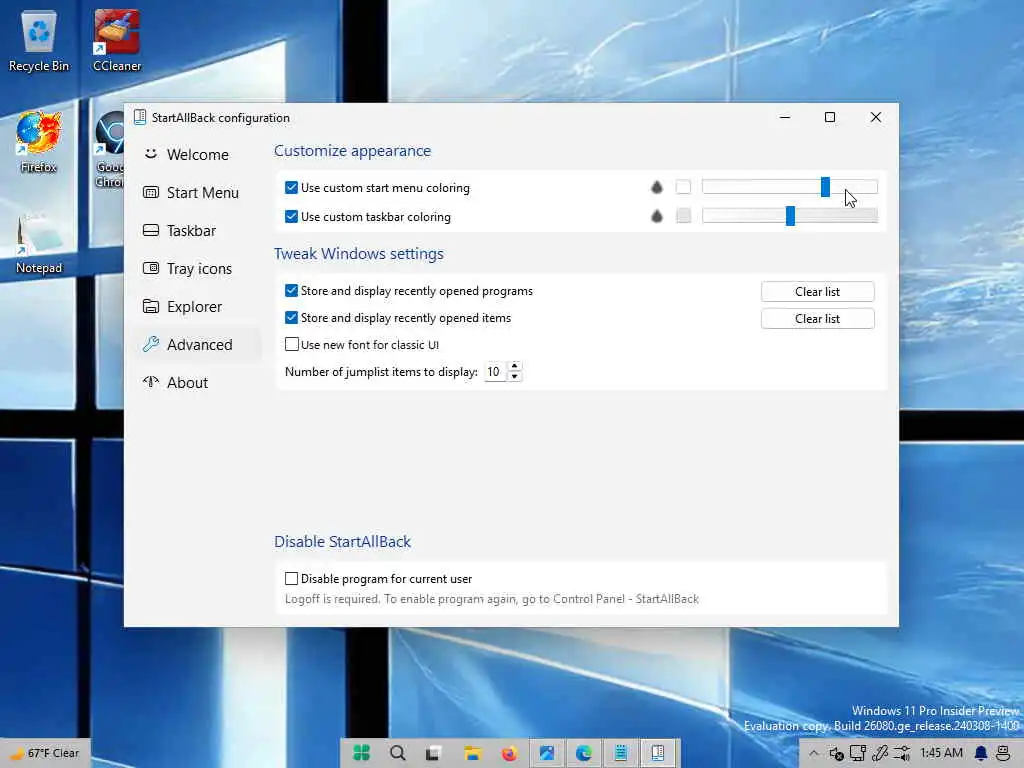Toggle Store and display recently opened programs
This screenshot has width=1024, height=768.
pyautogui.click(x=291, y=291)
